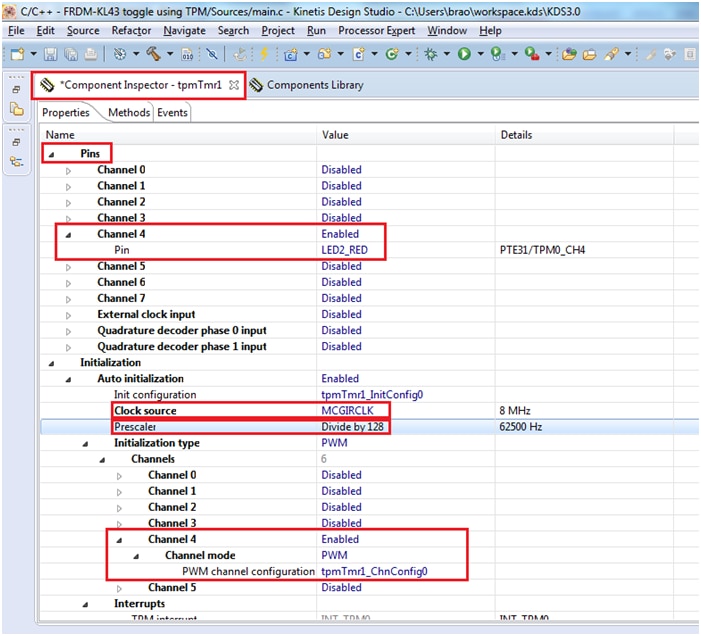The width and height of the screenshot is (701, 636).
Task: Click the hierarchy outline icon in left sidebar
Action: click(17, 161)
